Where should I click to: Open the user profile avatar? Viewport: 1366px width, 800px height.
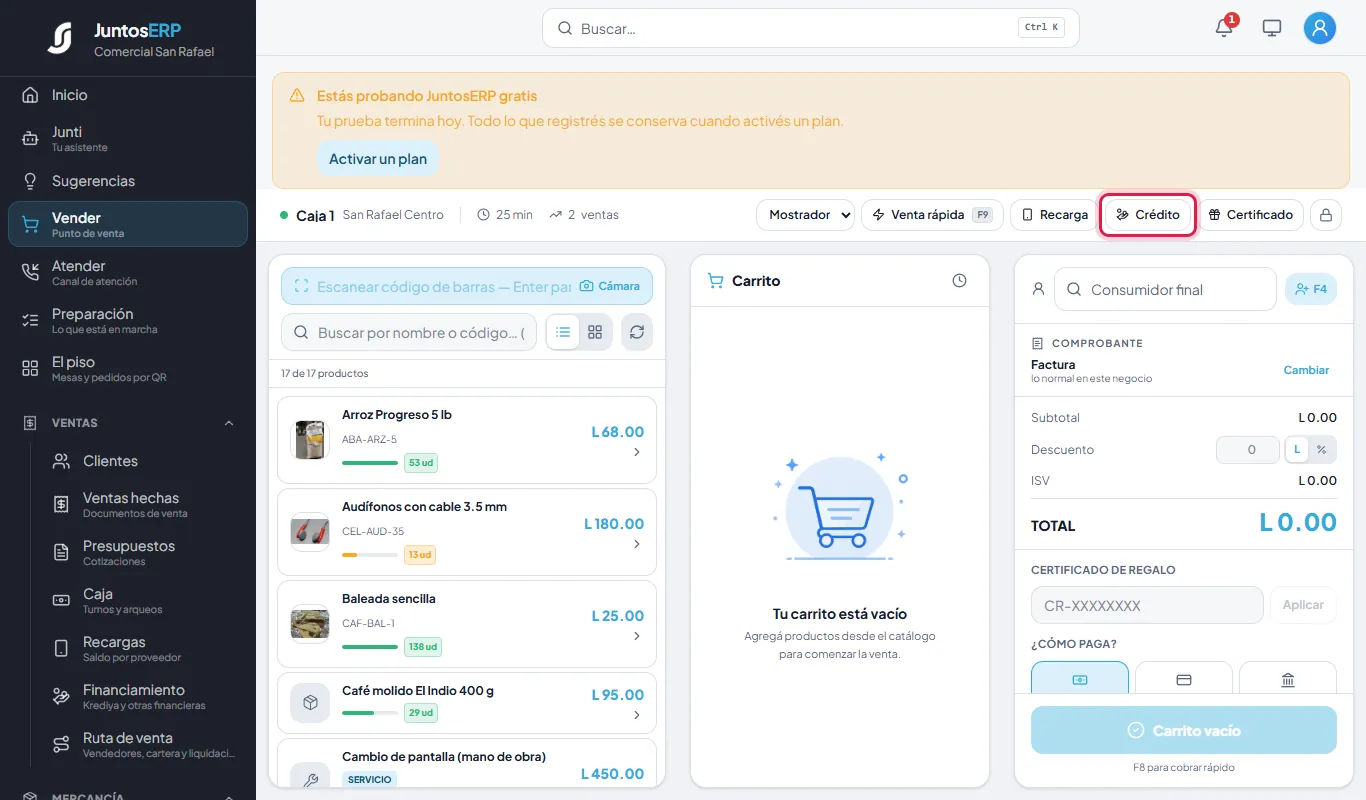(1320, 28)
